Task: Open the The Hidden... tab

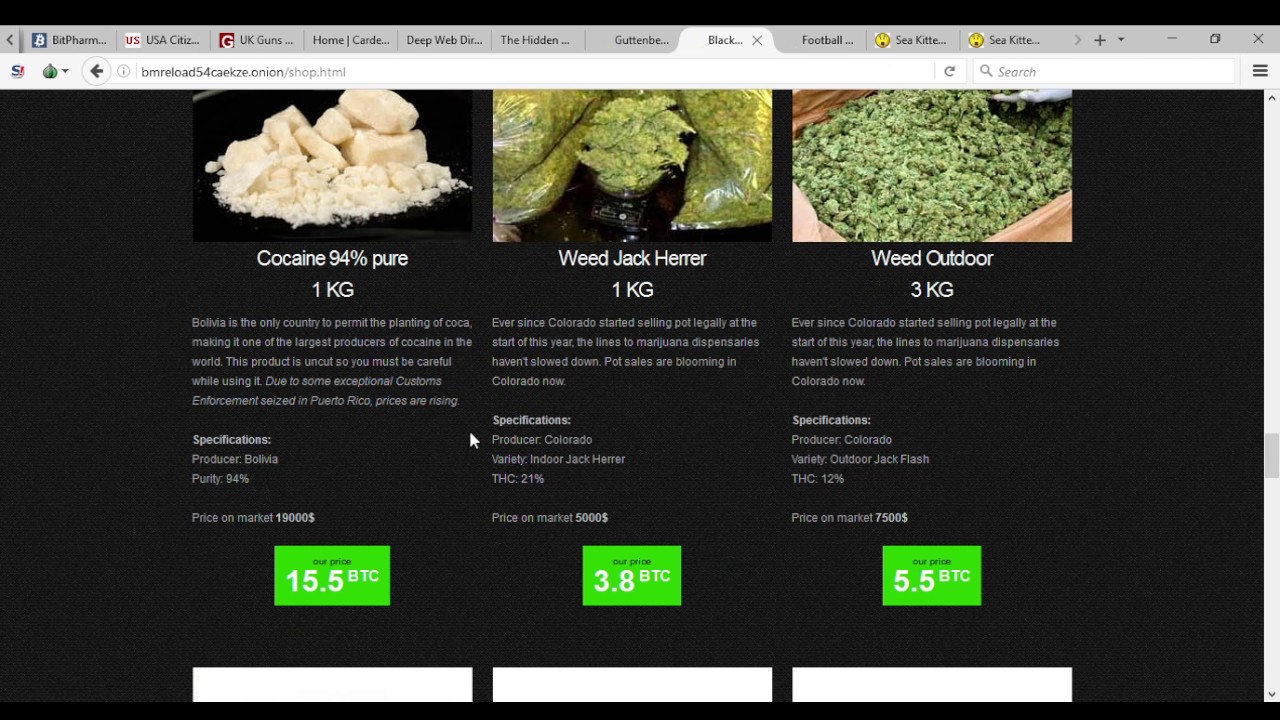Action: coord(535,40)
